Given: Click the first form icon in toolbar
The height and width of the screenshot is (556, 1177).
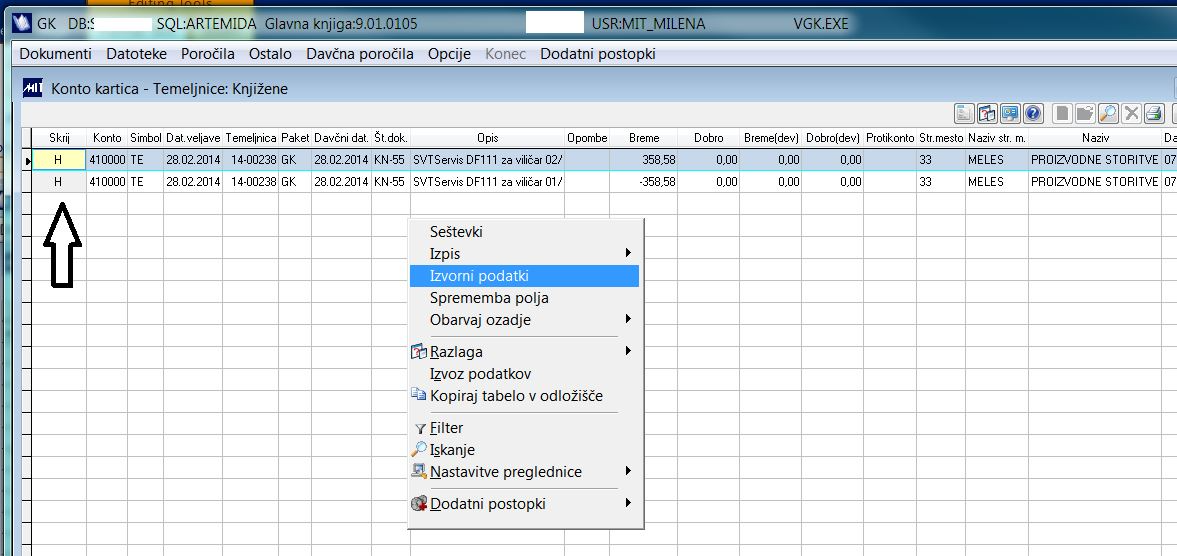Looking at the screenshot, I should [x=964, y=114].
